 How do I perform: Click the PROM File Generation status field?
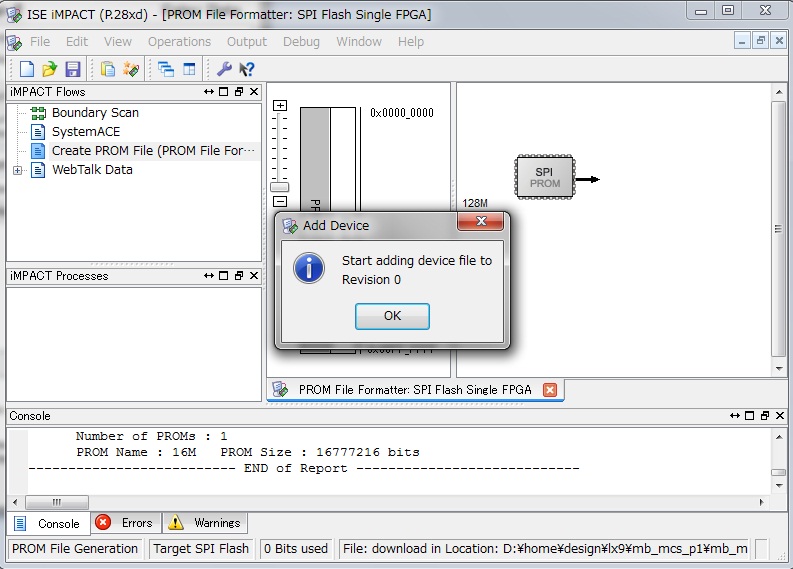click(75, 549)
